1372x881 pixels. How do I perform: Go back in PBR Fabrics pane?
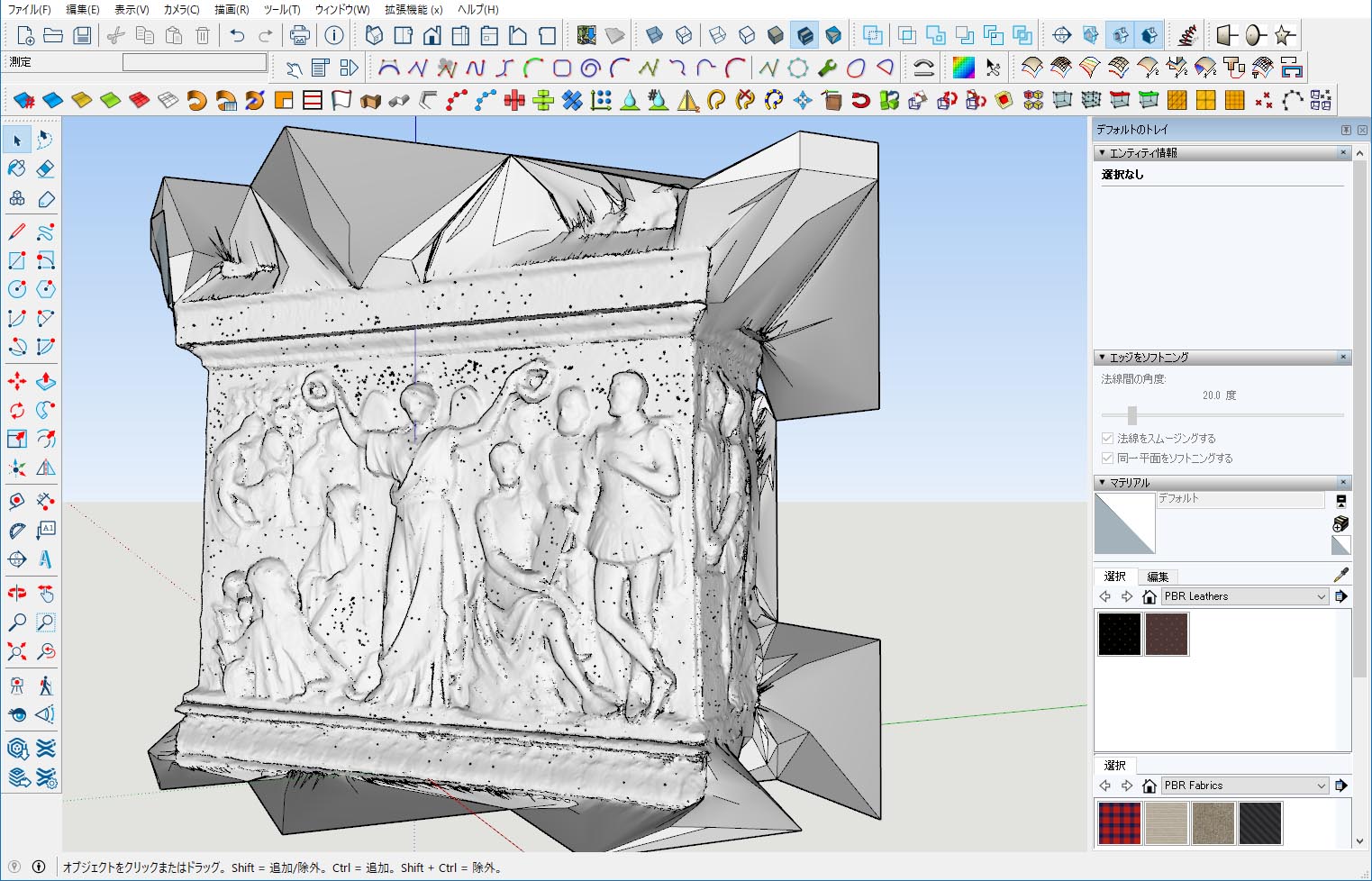1105,786
